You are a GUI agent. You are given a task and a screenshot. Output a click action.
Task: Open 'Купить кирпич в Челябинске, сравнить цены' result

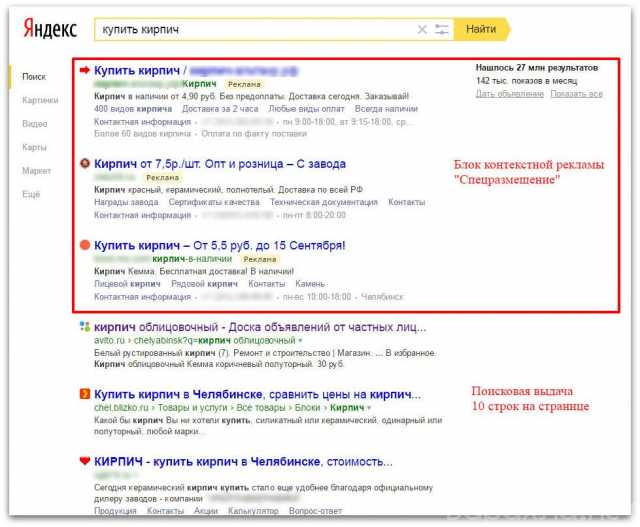pyautogui.click(x=257, y=395)
